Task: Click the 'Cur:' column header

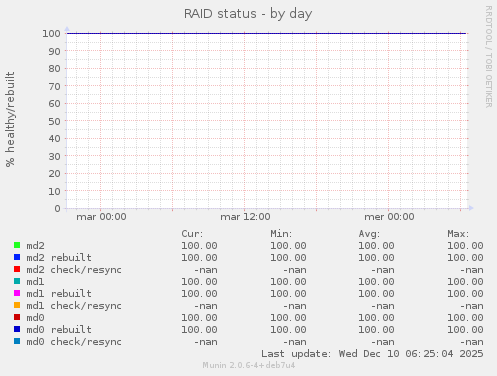Action: (x=192, y=234)
